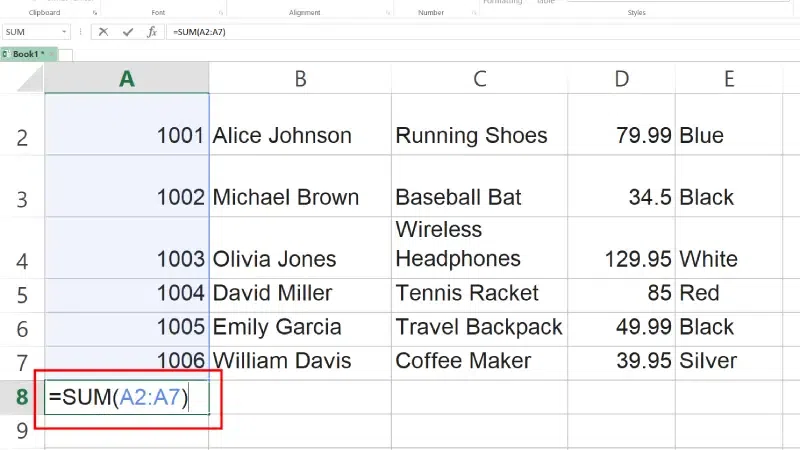Viewport: 800px width, 450px height.
Task: Select the row 4 header
Action: tap(22, 260)
